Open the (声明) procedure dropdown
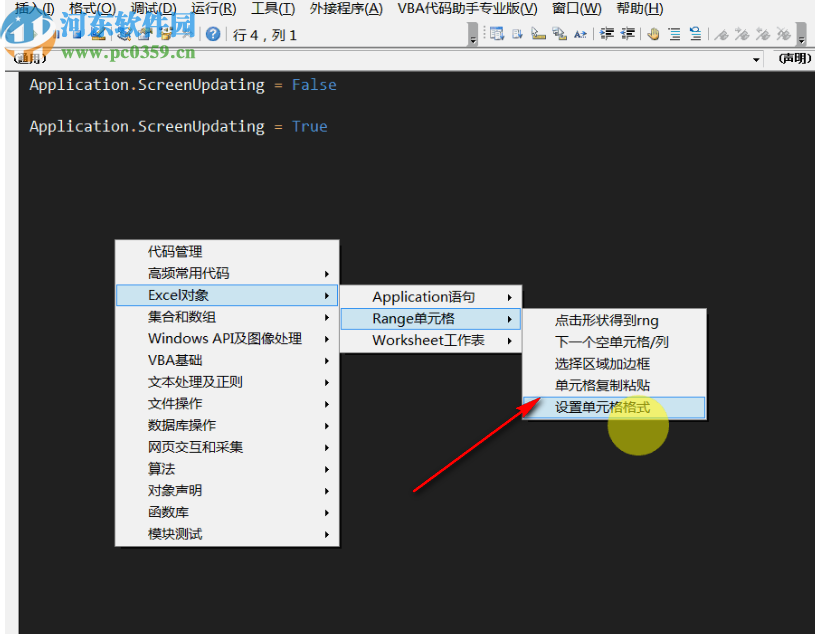This screenshot has height=634, width=815. point(794,59)
